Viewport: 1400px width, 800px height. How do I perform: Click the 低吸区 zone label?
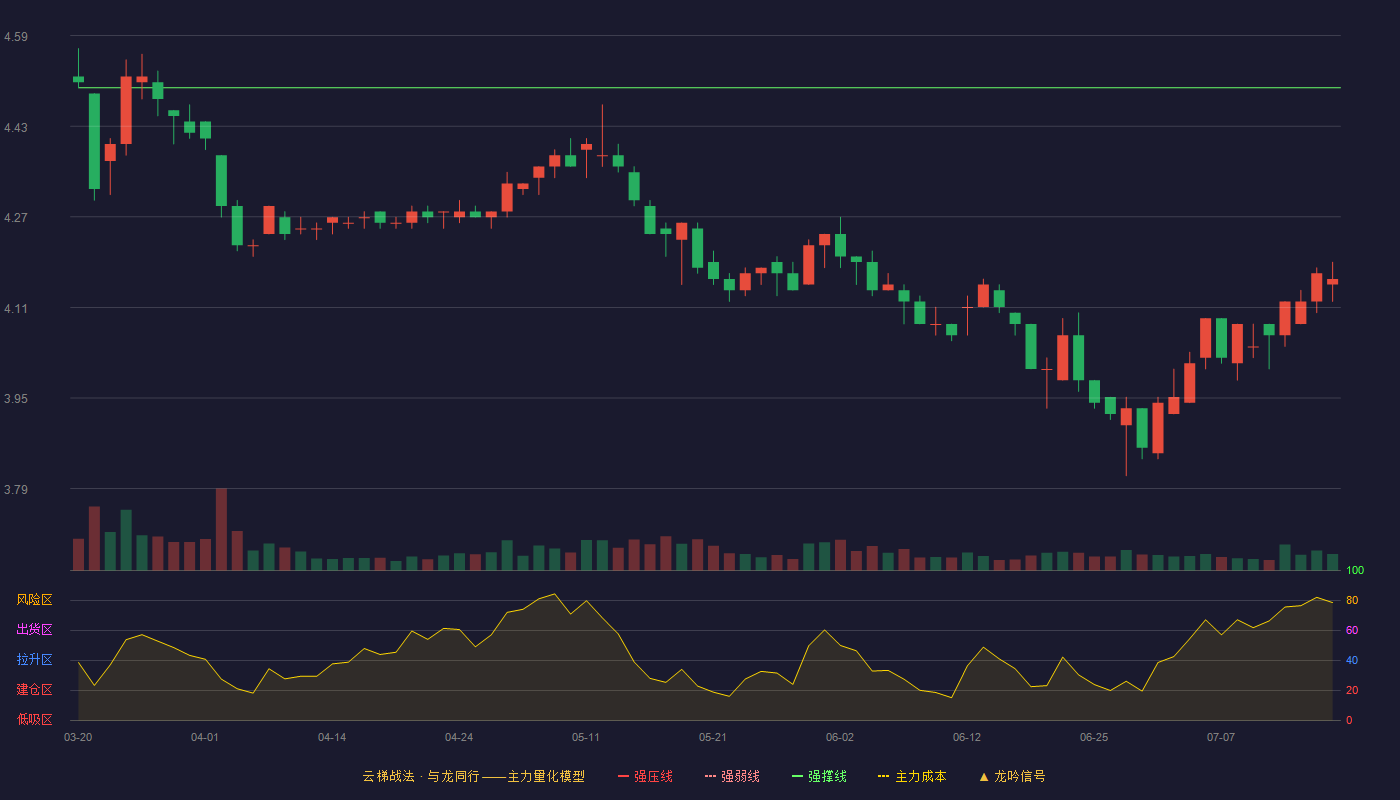[x=35, y=719]
